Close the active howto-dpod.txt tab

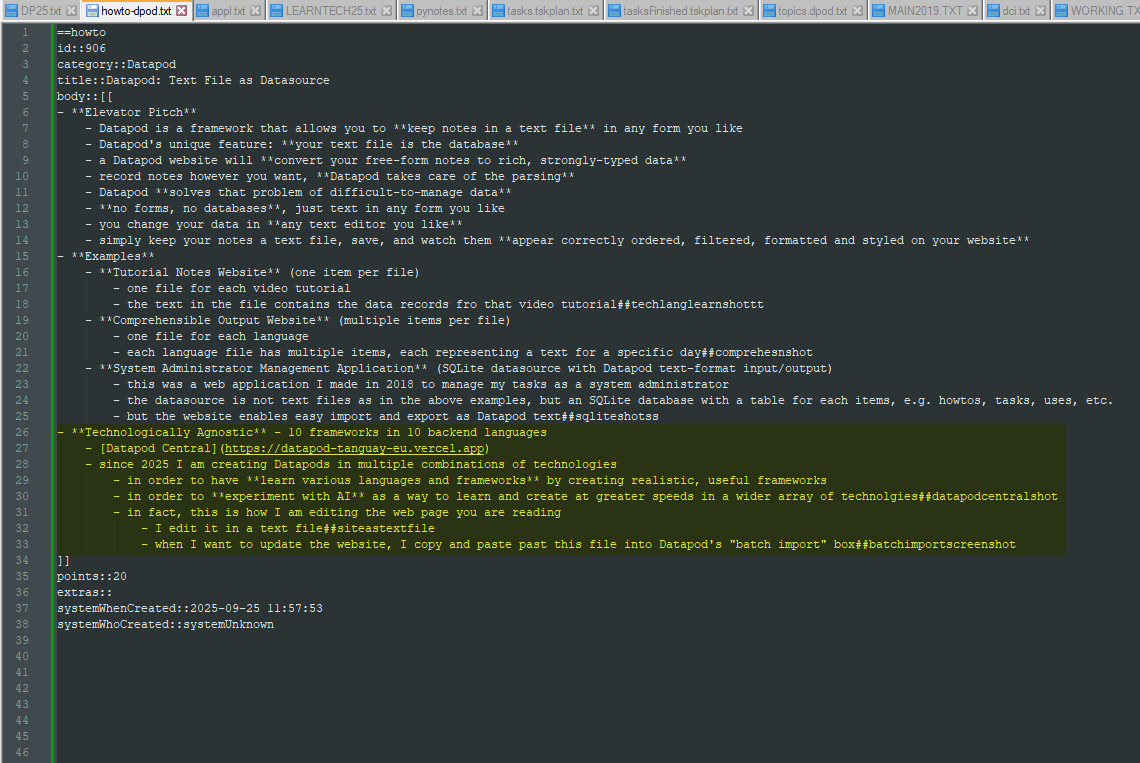pos(180,11)
